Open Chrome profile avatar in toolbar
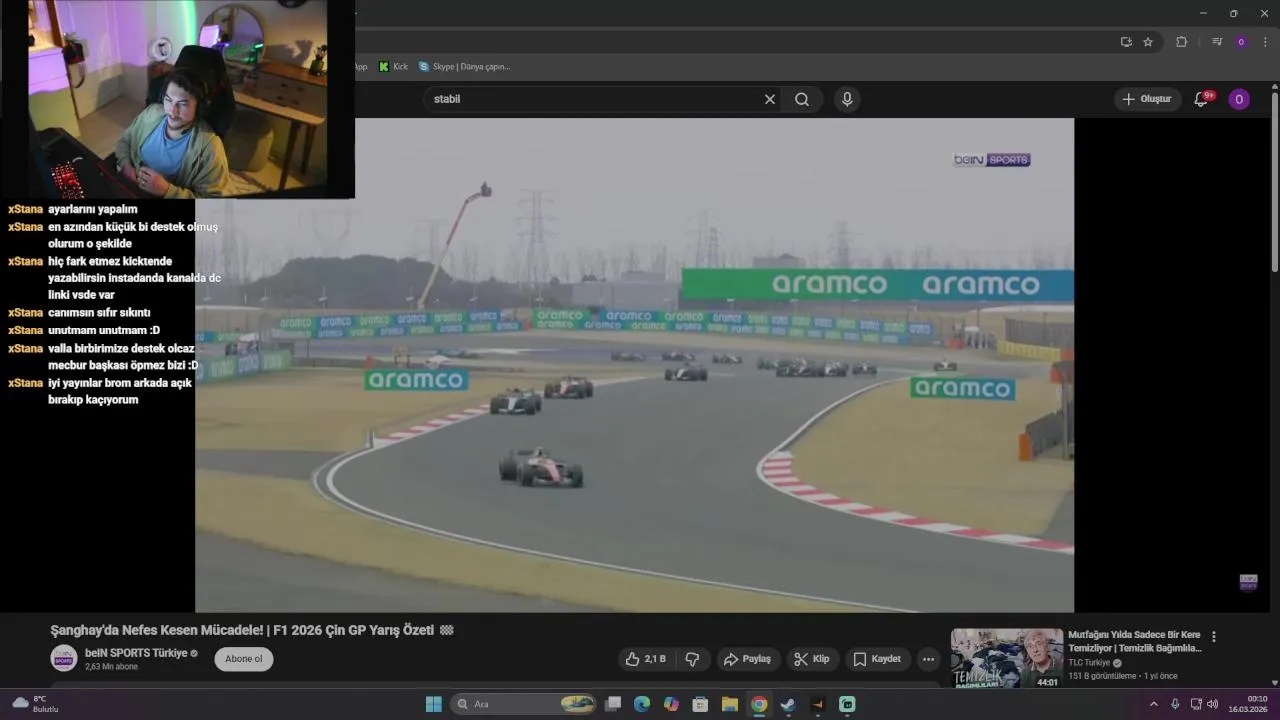Viewport: 1280px width, 720px height. click(1241, 42)
